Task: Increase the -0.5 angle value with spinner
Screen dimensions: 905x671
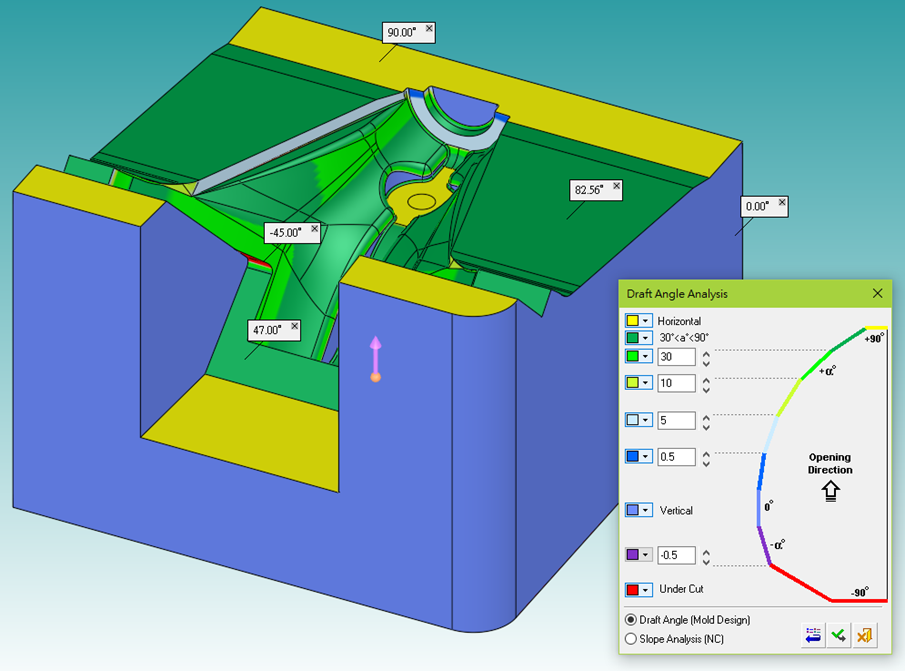Action: click(x=706, y=552)
